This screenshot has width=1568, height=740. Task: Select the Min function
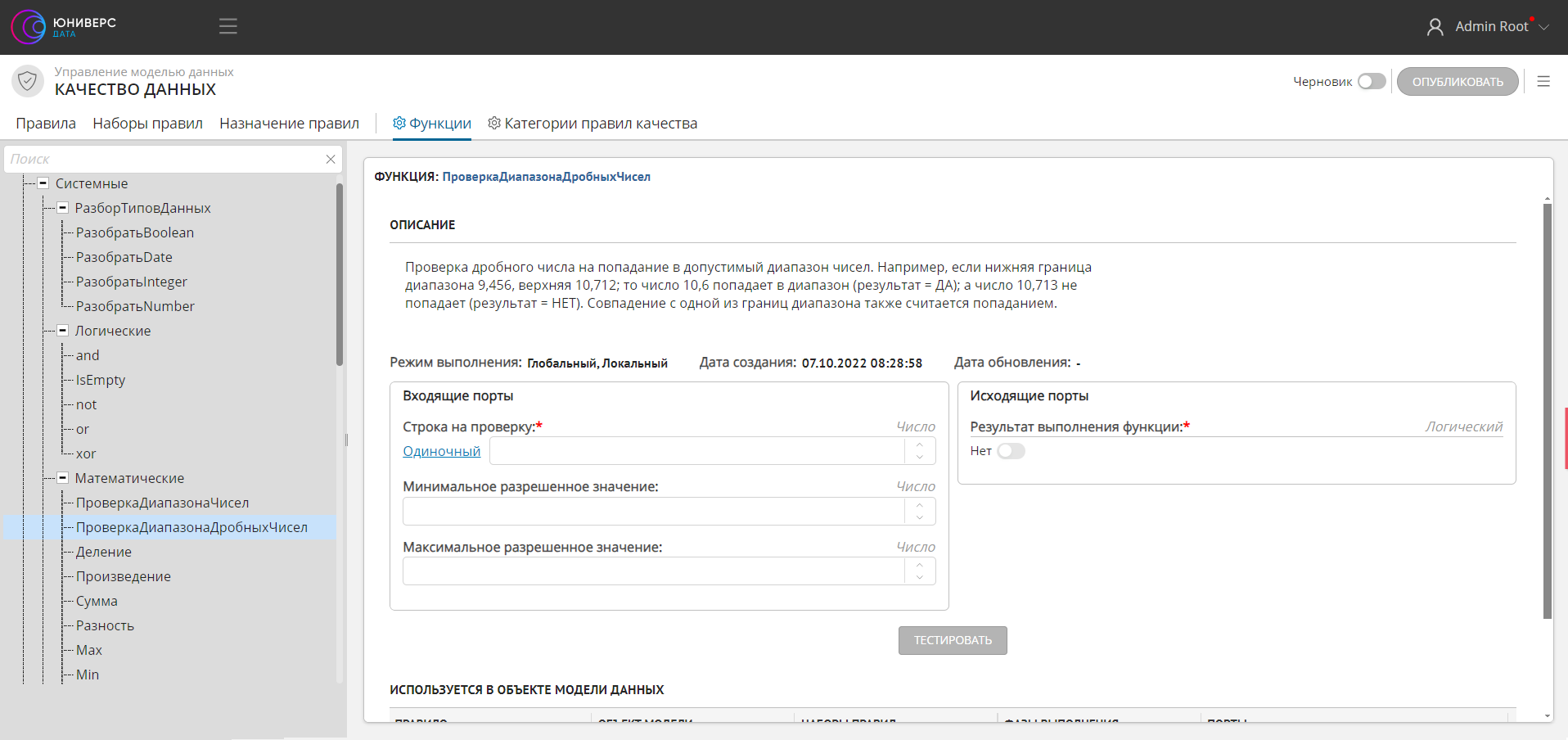[x=88, y=675]
